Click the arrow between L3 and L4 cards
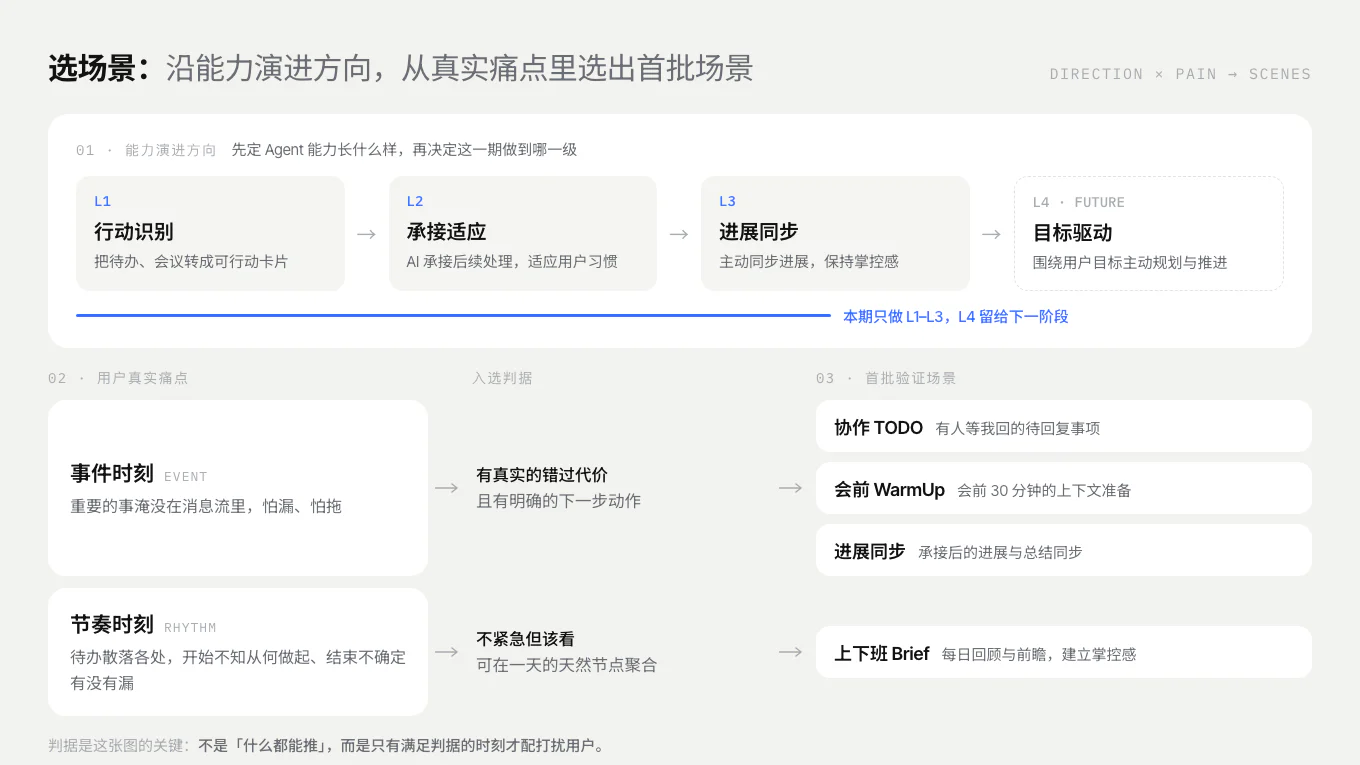Image resolution: width=1360 pixels, height=765 pixels. (x=991, y=234)
